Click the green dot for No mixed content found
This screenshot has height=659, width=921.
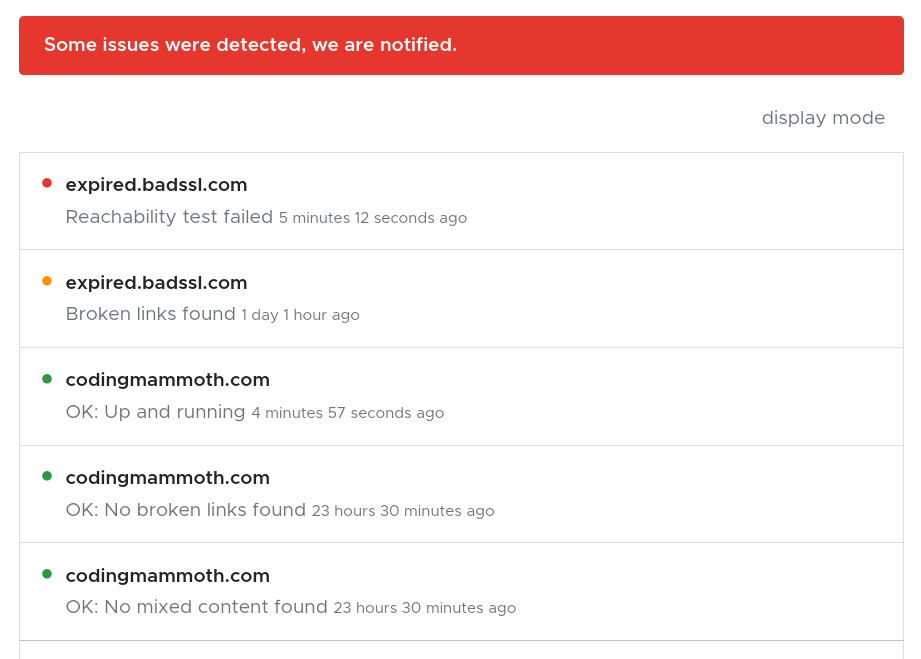tap(47, 574)
